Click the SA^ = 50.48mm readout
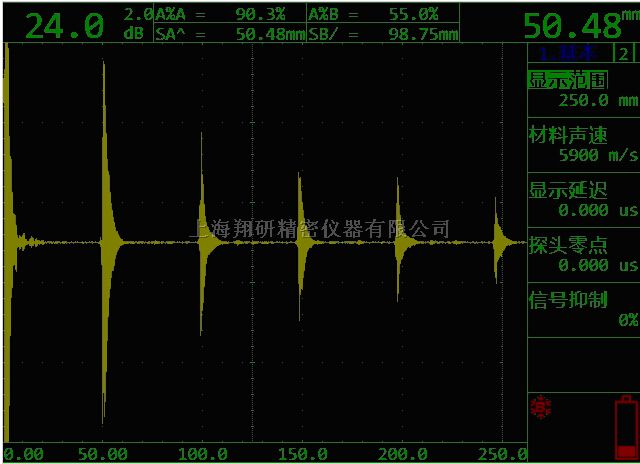This screenshot has width=640, height=464. click(230, 34)
